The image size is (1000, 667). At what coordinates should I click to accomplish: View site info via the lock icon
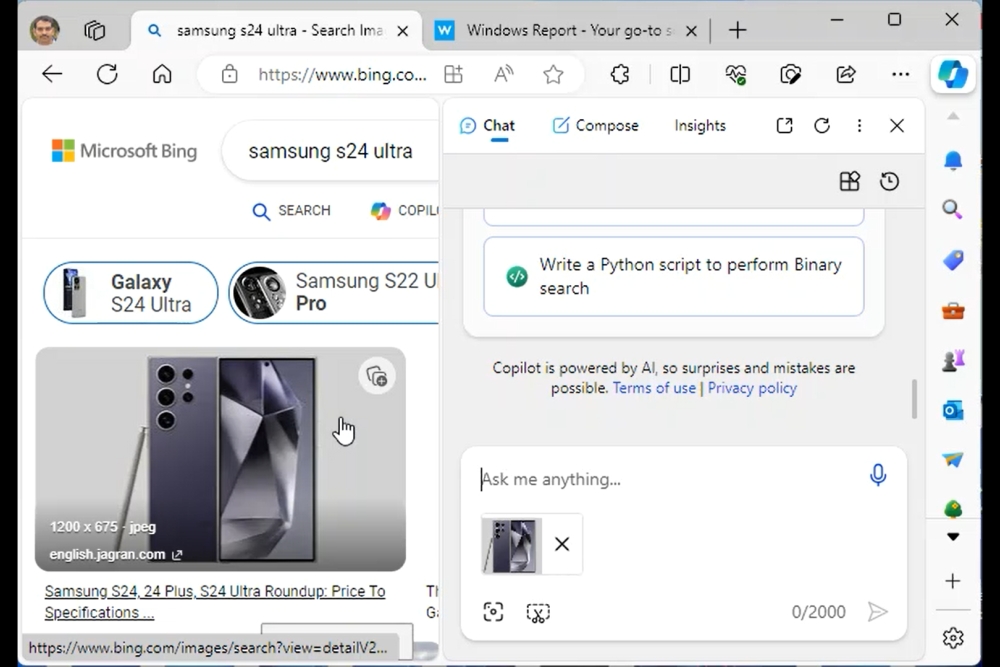click(x=230, y=75)
